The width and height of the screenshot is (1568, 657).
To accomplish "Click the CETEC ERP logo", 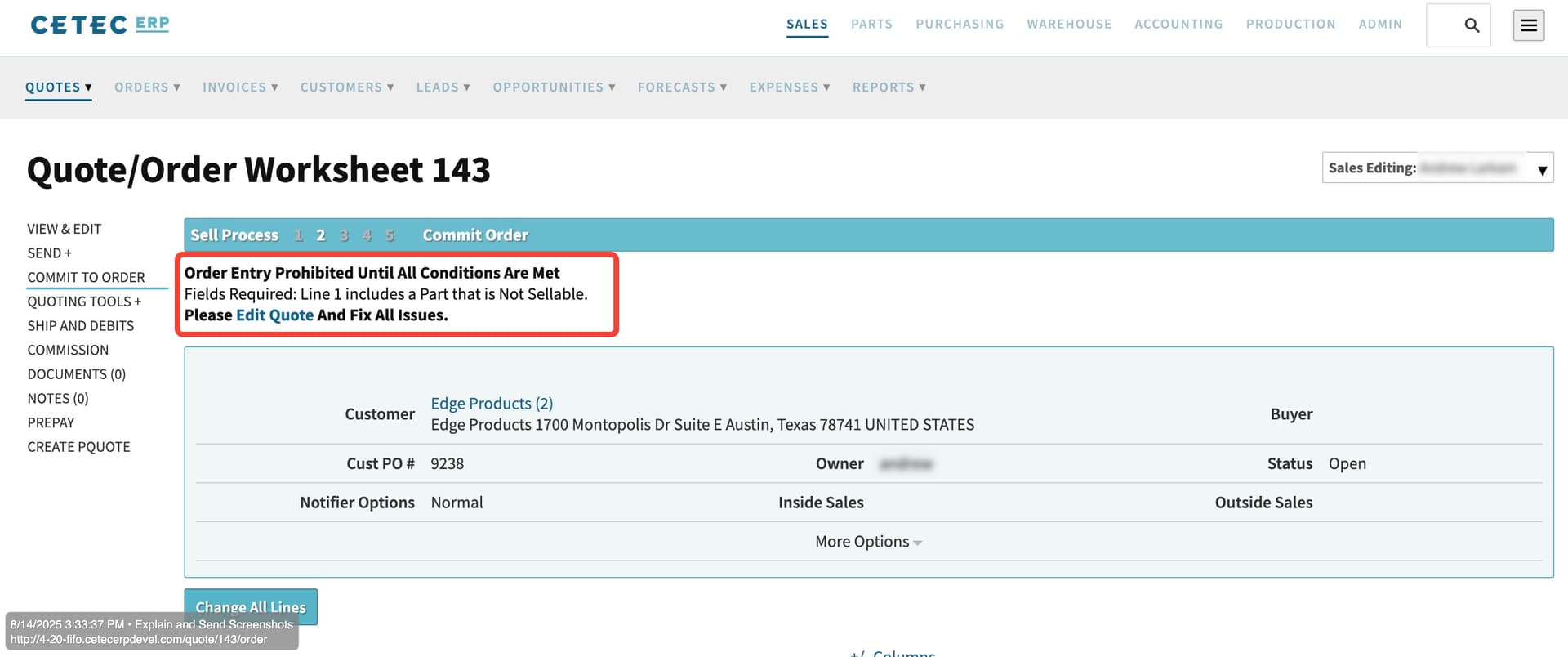I will pos(100,25).
